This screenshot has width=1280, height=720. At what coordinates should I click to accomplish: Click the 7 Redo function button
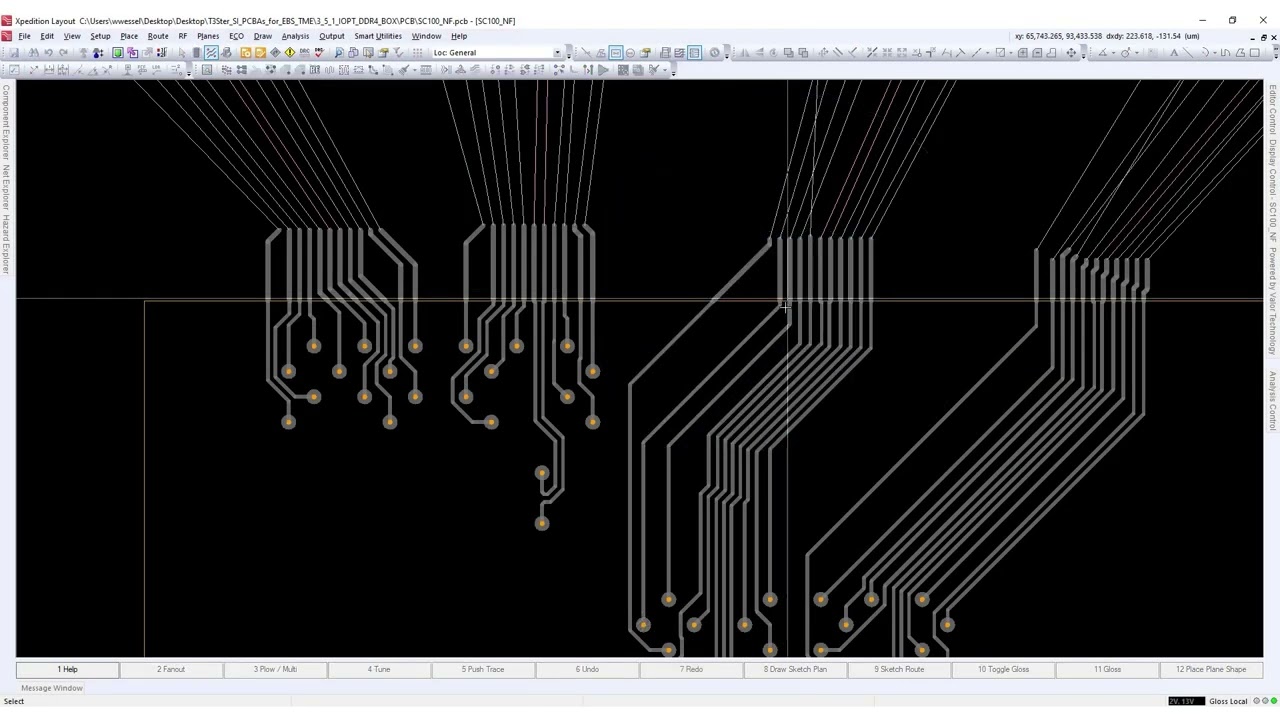point(691,669)
